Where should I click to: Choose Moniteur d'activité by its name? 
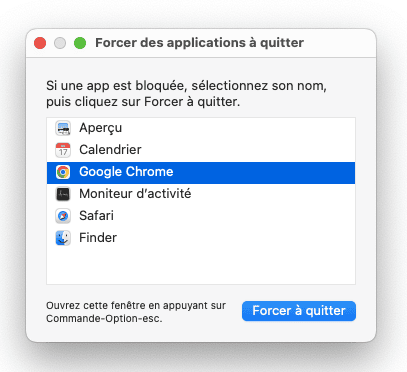click(x=135, y=194)
